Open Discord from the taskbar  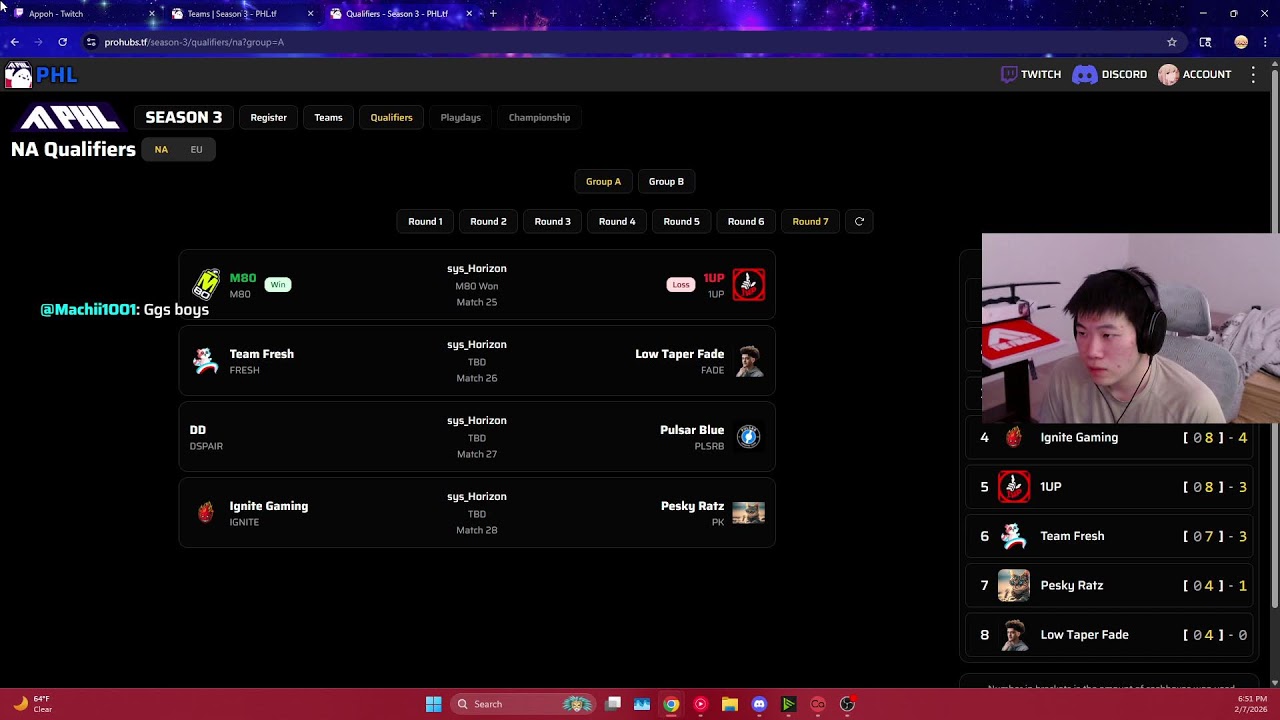(x=759, y=704)
